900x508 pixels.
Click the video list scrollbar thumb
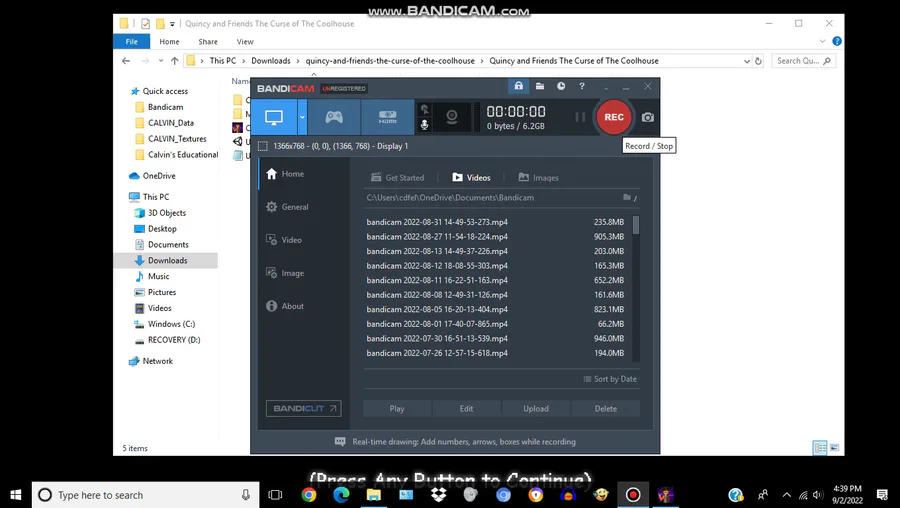point(636,225)
